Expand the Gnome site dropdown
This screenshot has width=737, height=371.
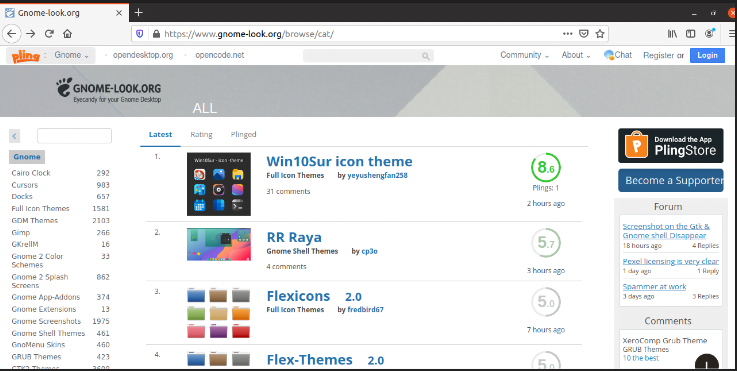pyautogui.click(x=71, y=55)
